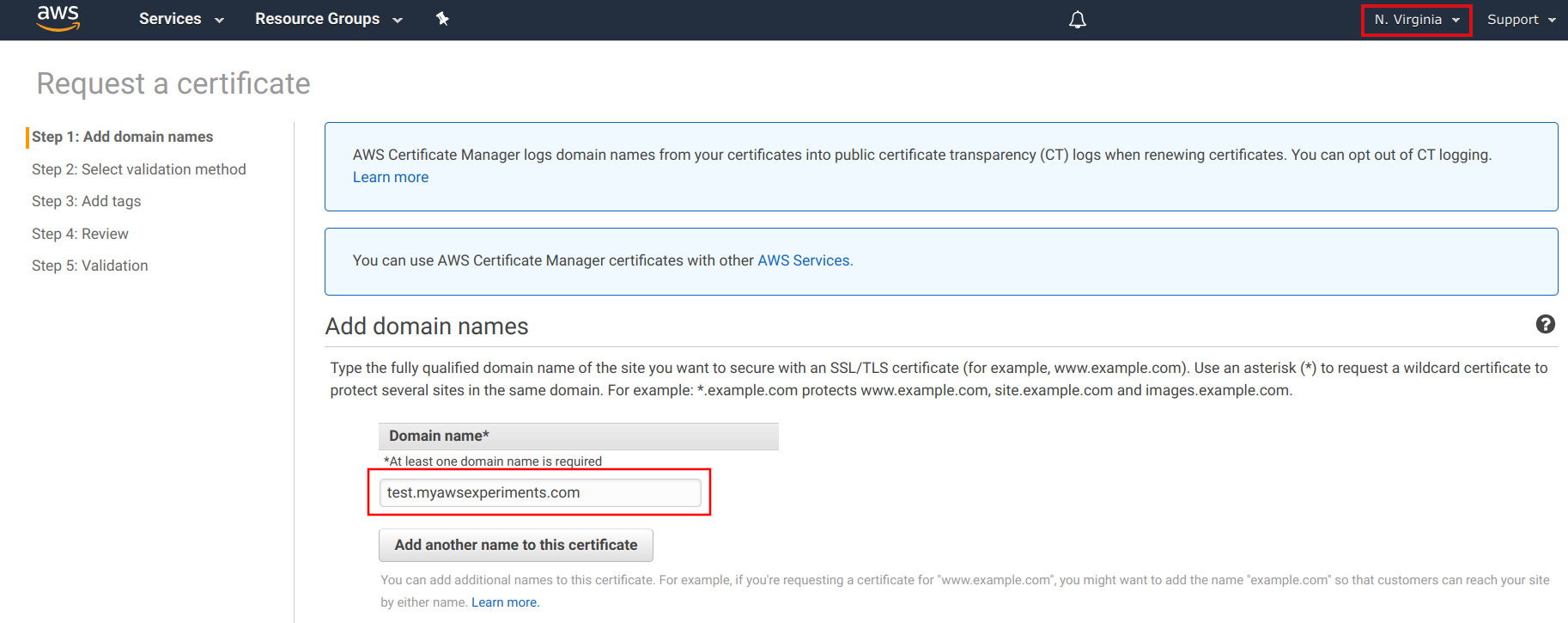Click the domain name input field
Viewport: 1568px width, 623px height.
point(539,492)
